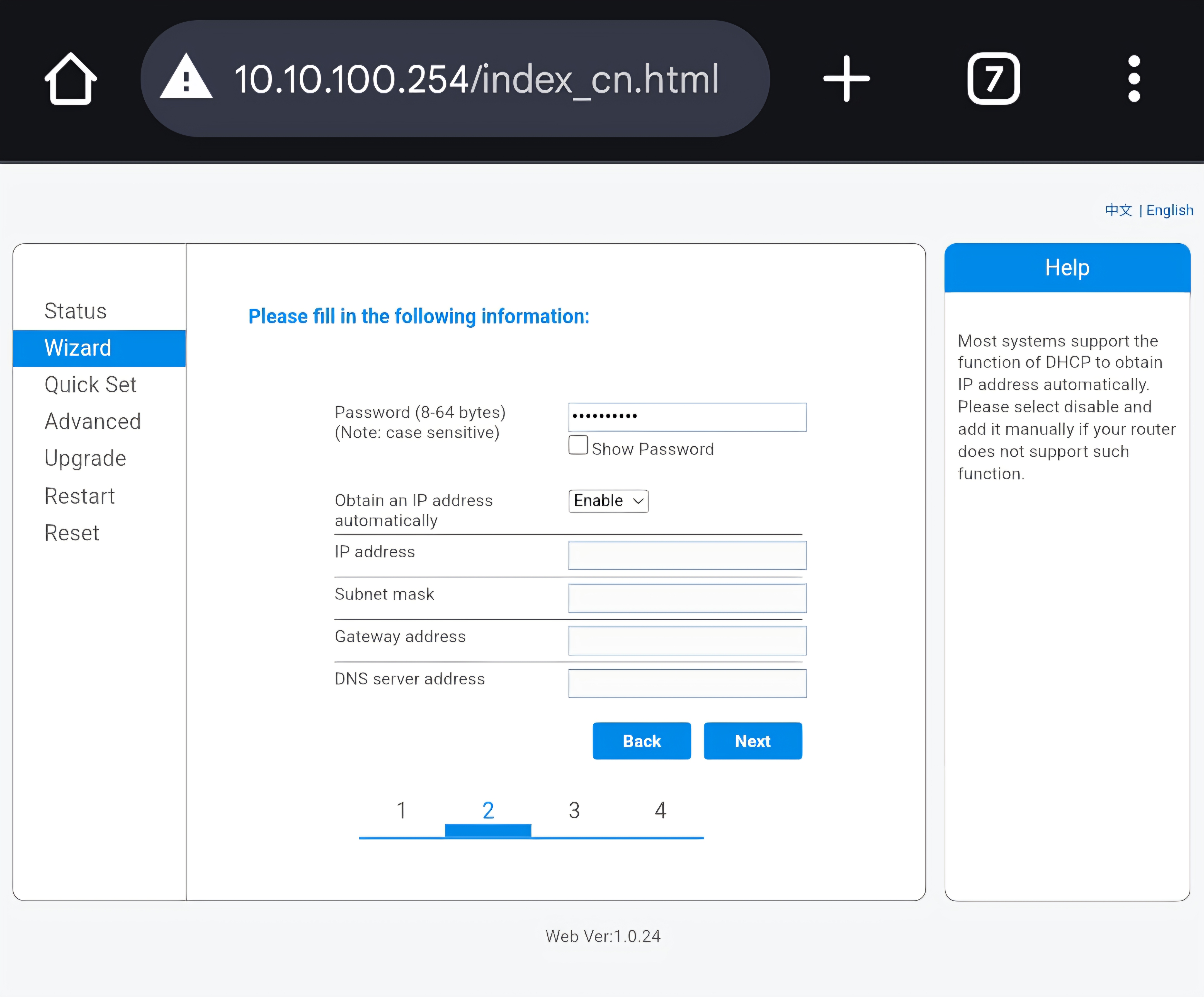This screenshot has width=1204, height=997.
Task: Switch language to English
Action: point(1170,210)
